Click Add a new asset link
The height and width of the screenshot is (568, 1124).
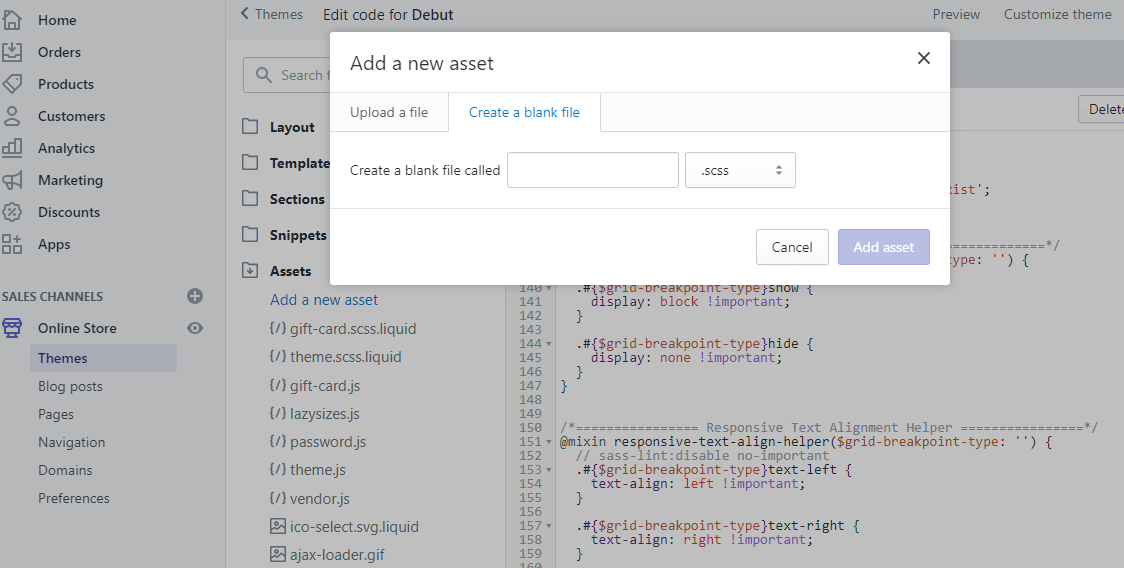click(324, 300)
